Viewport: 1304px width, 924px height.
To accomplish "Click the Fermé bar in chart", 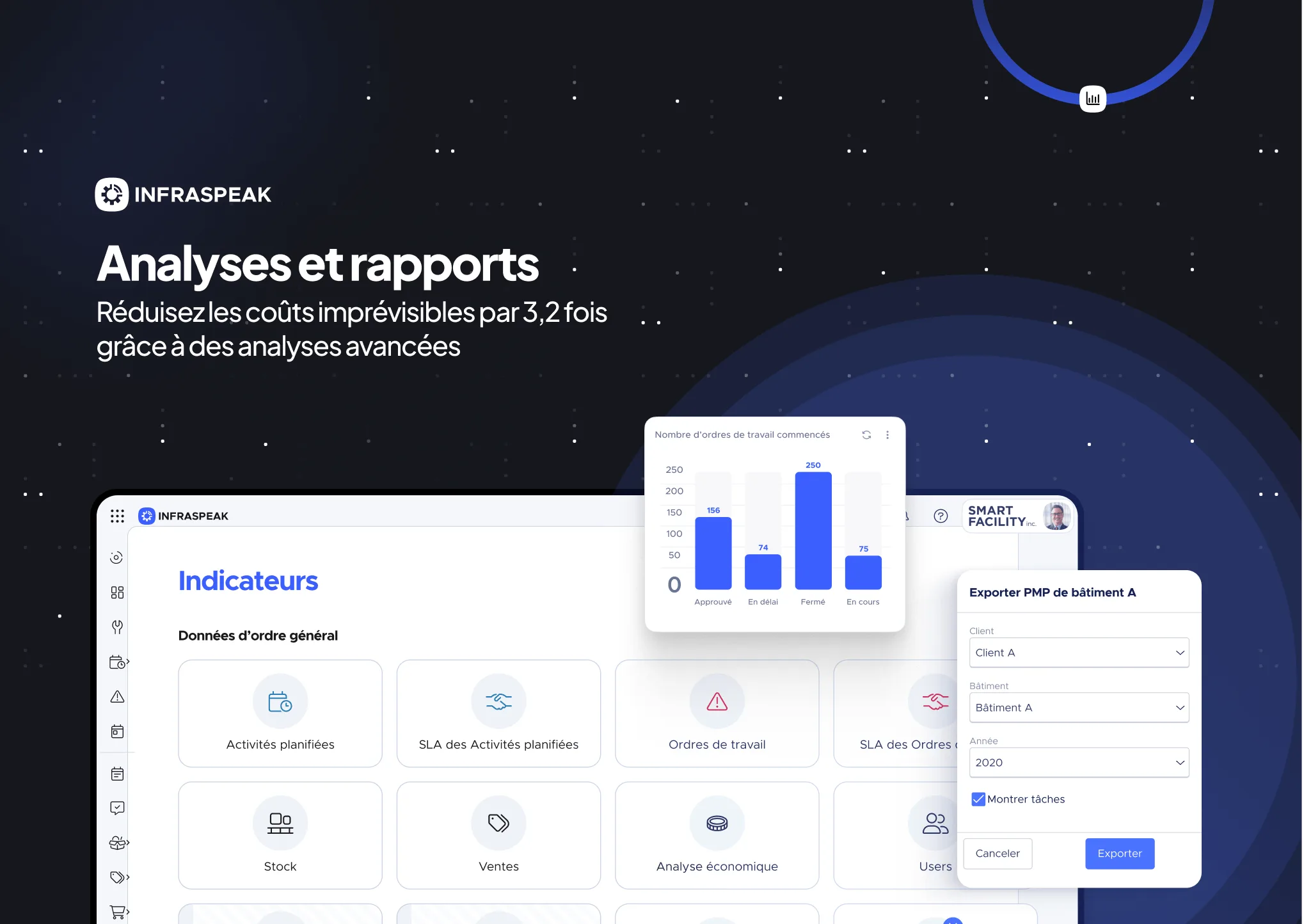I will coord(813,531).
